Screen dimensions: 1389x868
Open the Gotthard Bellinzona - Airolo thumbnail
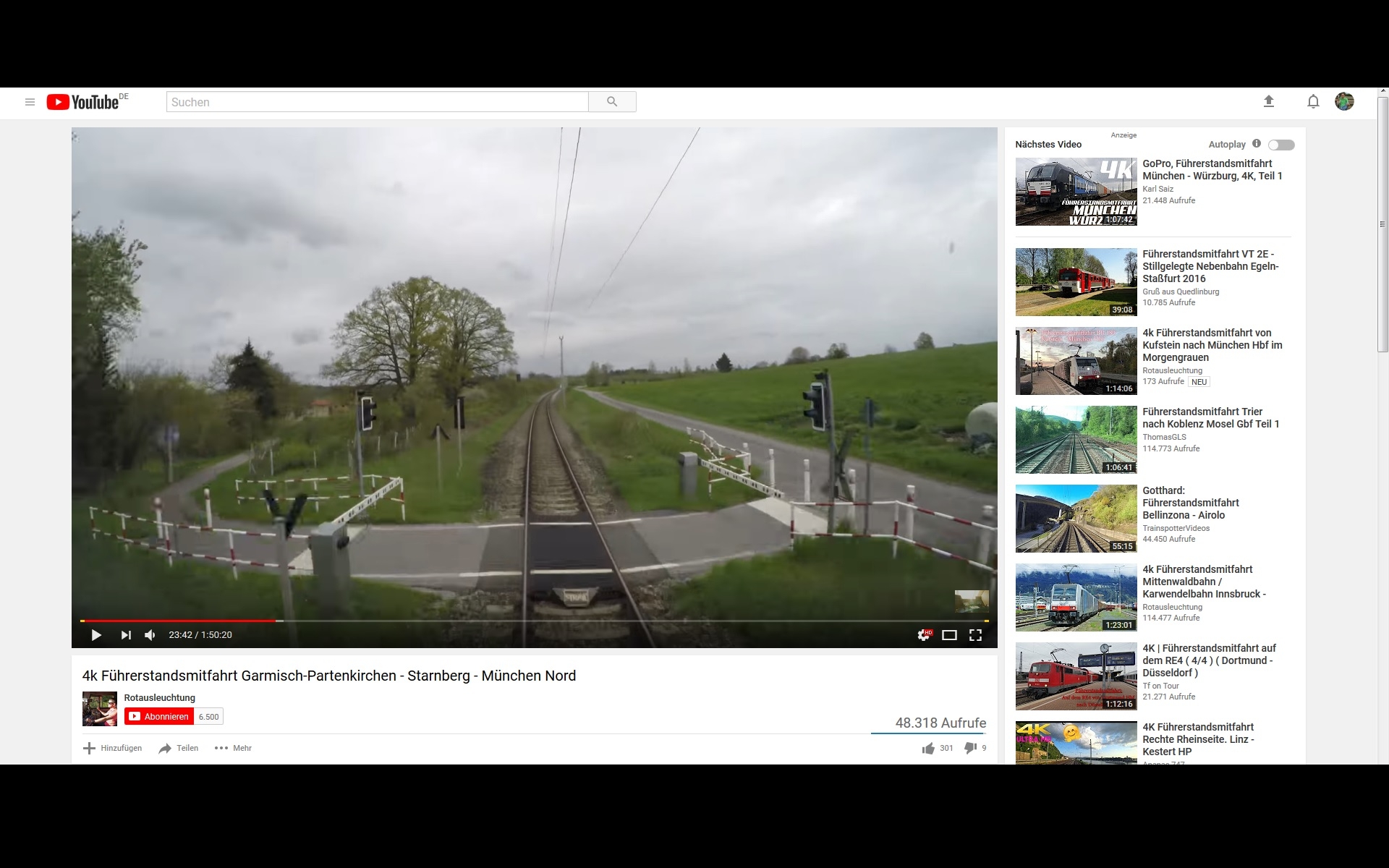(1076, 519)
